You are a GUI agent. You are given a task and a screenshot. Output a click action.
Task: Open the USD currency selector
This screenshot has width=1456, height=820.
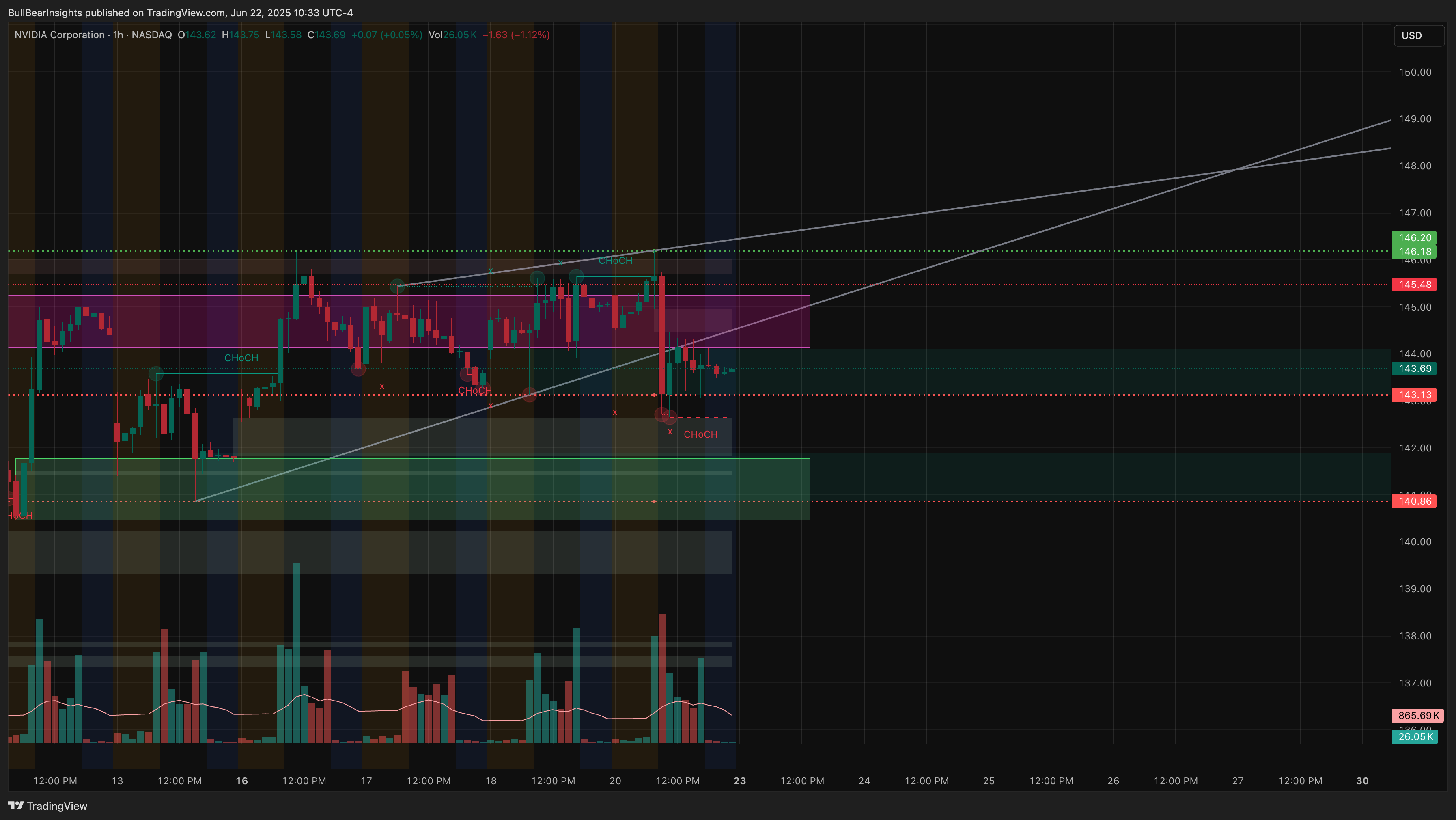point(1419,36)
